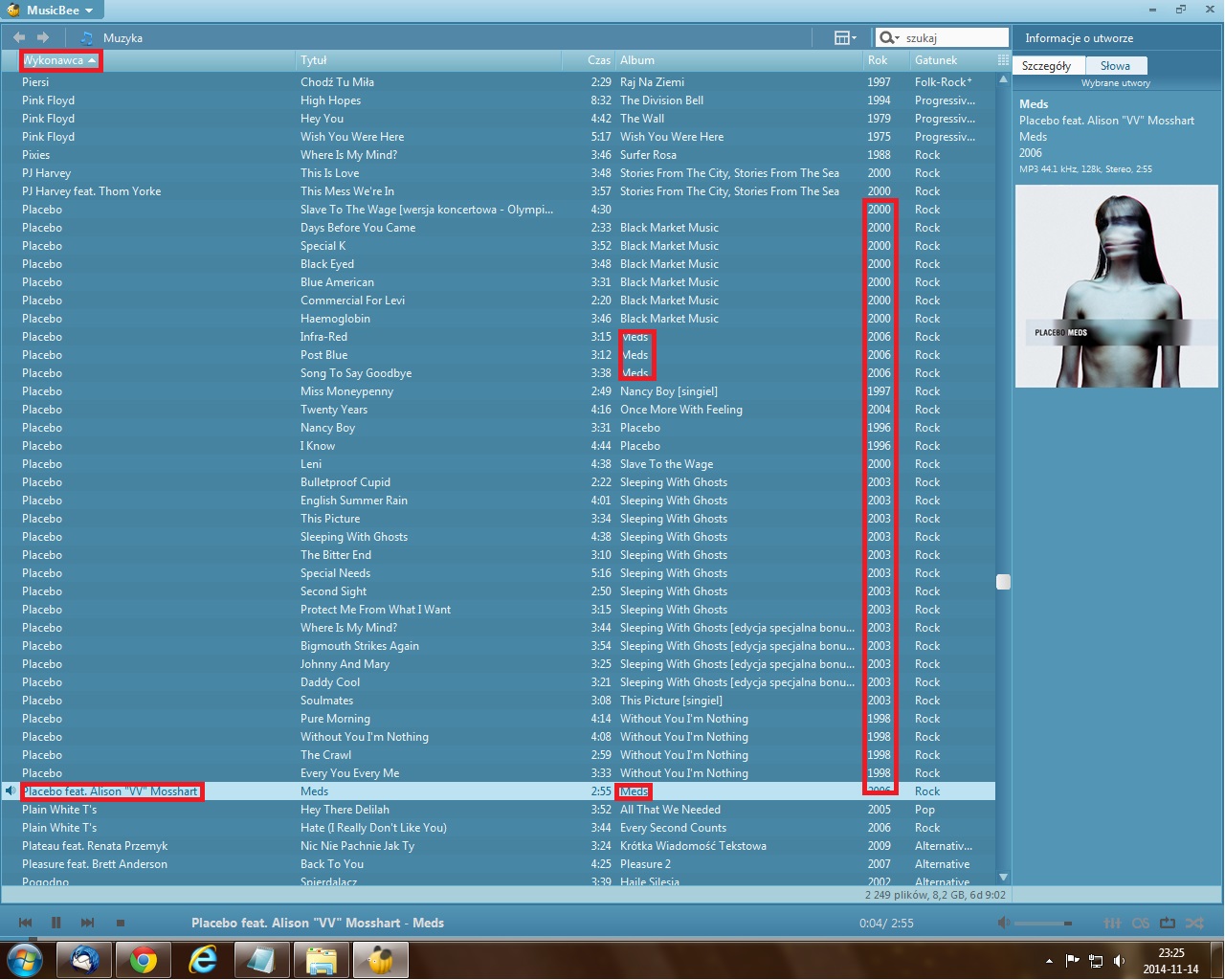Click the track list scrollbar thumb

pos(1003,581)
